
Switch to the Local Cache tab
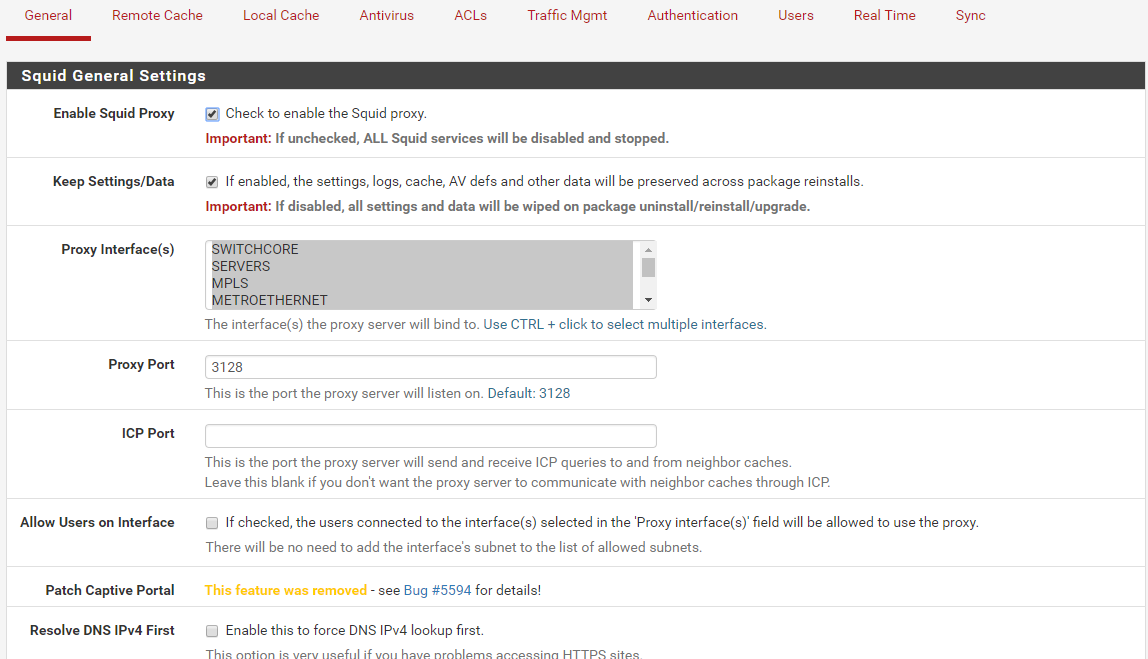tap(281, 16)
